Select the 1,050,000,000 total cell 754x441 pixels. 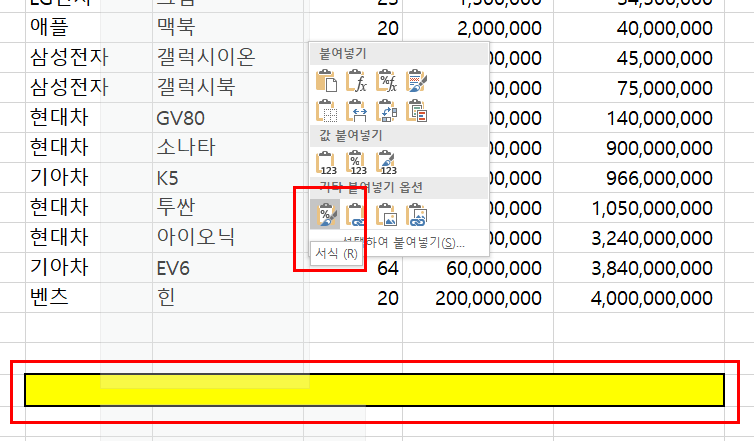point(639,207)
